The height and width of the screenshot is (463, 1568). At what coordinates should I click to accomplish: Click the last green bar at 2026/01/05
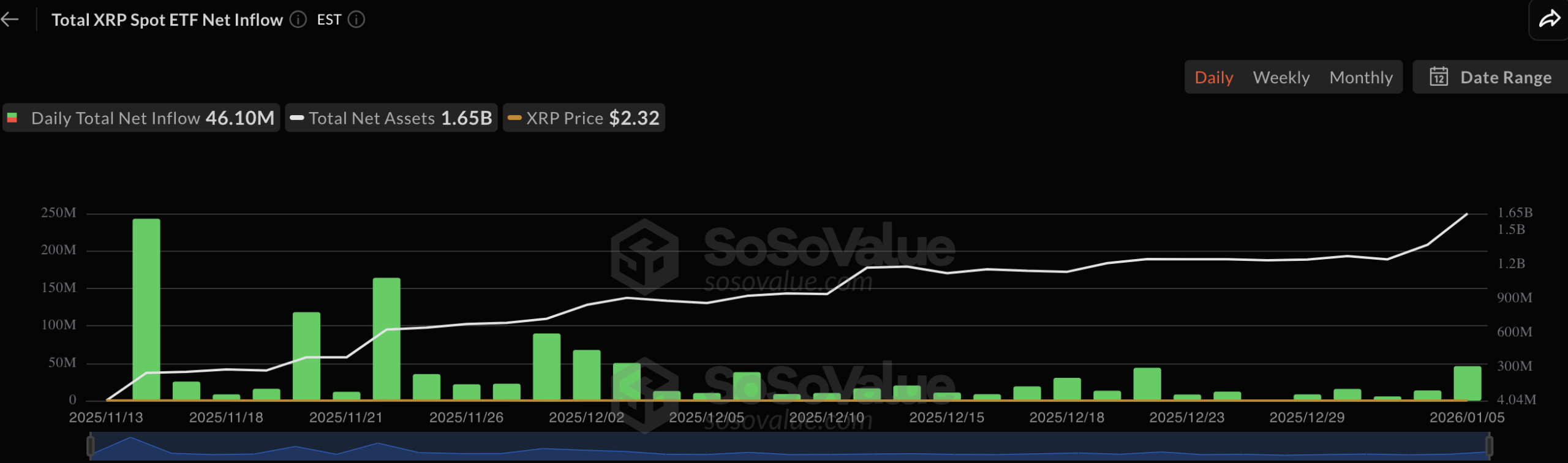(1468, 383)
